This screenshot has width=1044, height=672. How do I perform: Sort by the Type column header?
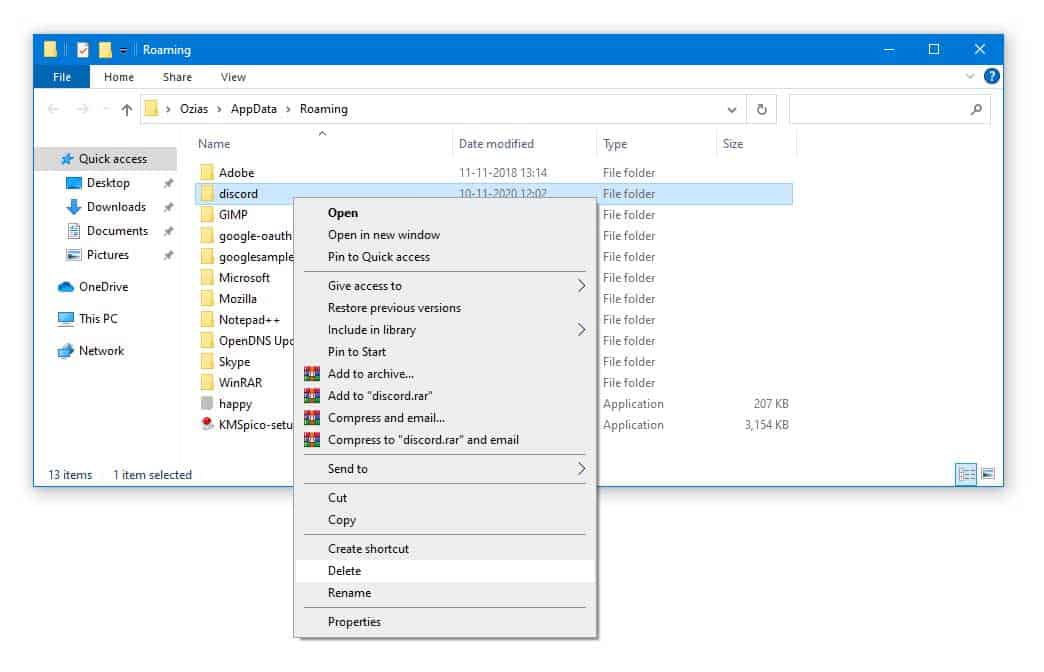tap(656, 144)
